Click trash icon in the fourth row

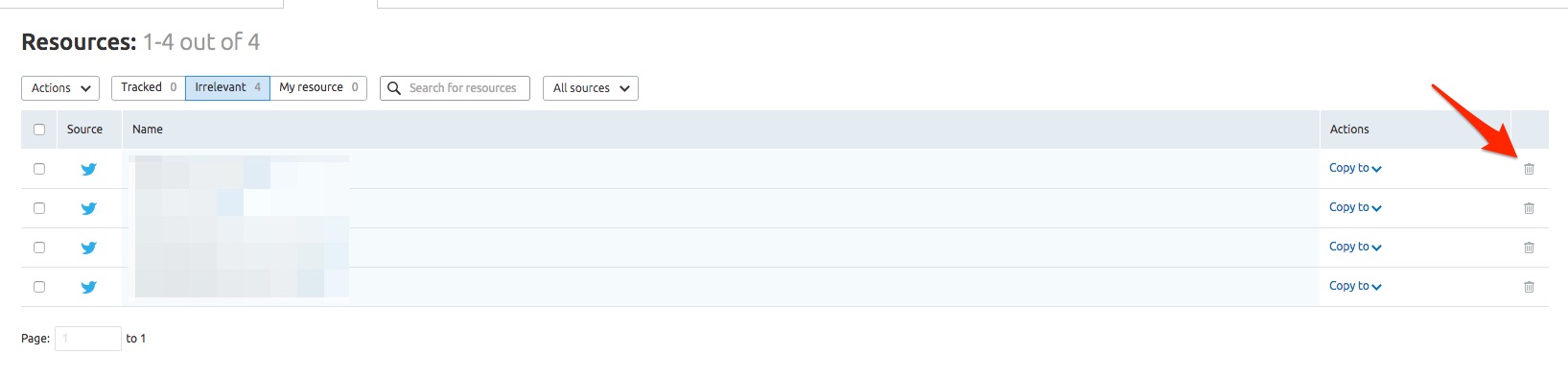click(x=1529, y=287)
